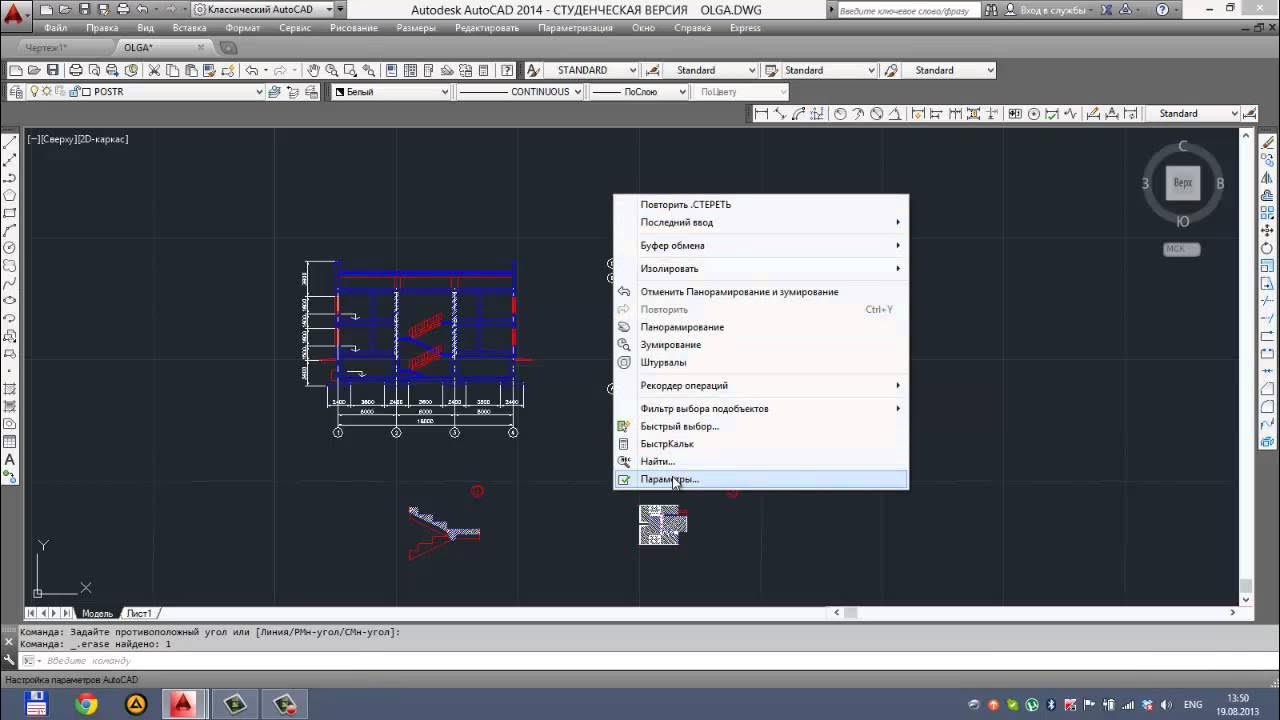Choose Быстрый выбор... in the context menu

click(761, 426)
